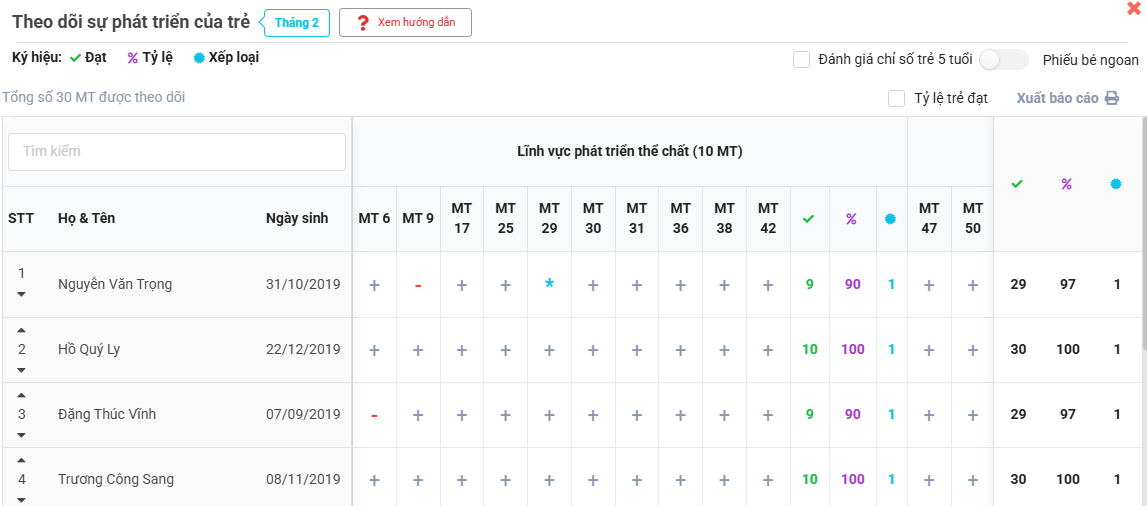The image size is (1147, 506).
Task: Click the red close X icon
Action: coord(1133,9)
